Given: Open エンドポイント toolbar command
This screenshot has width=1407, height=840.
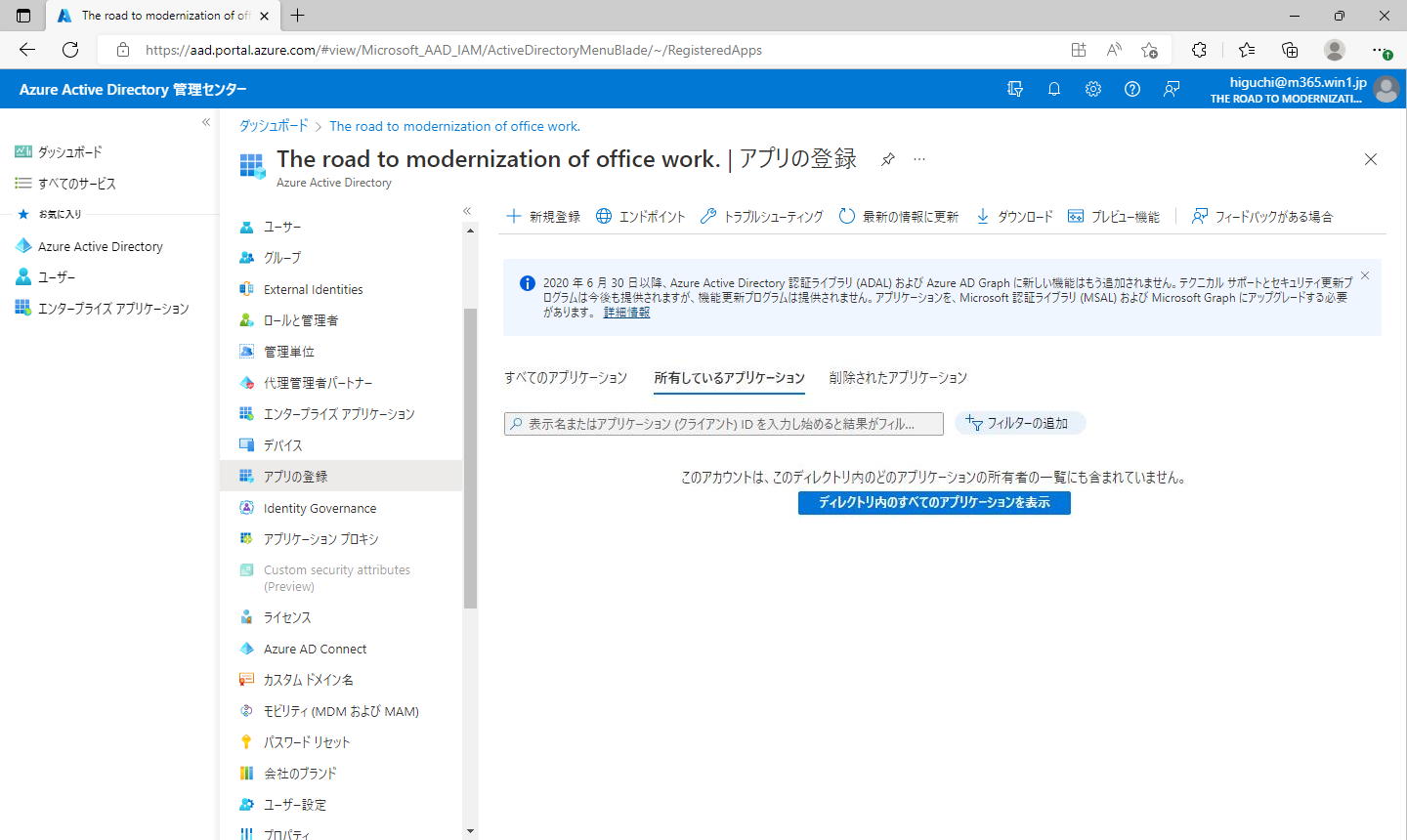Looking at the screenshot, I should [640, 217].
